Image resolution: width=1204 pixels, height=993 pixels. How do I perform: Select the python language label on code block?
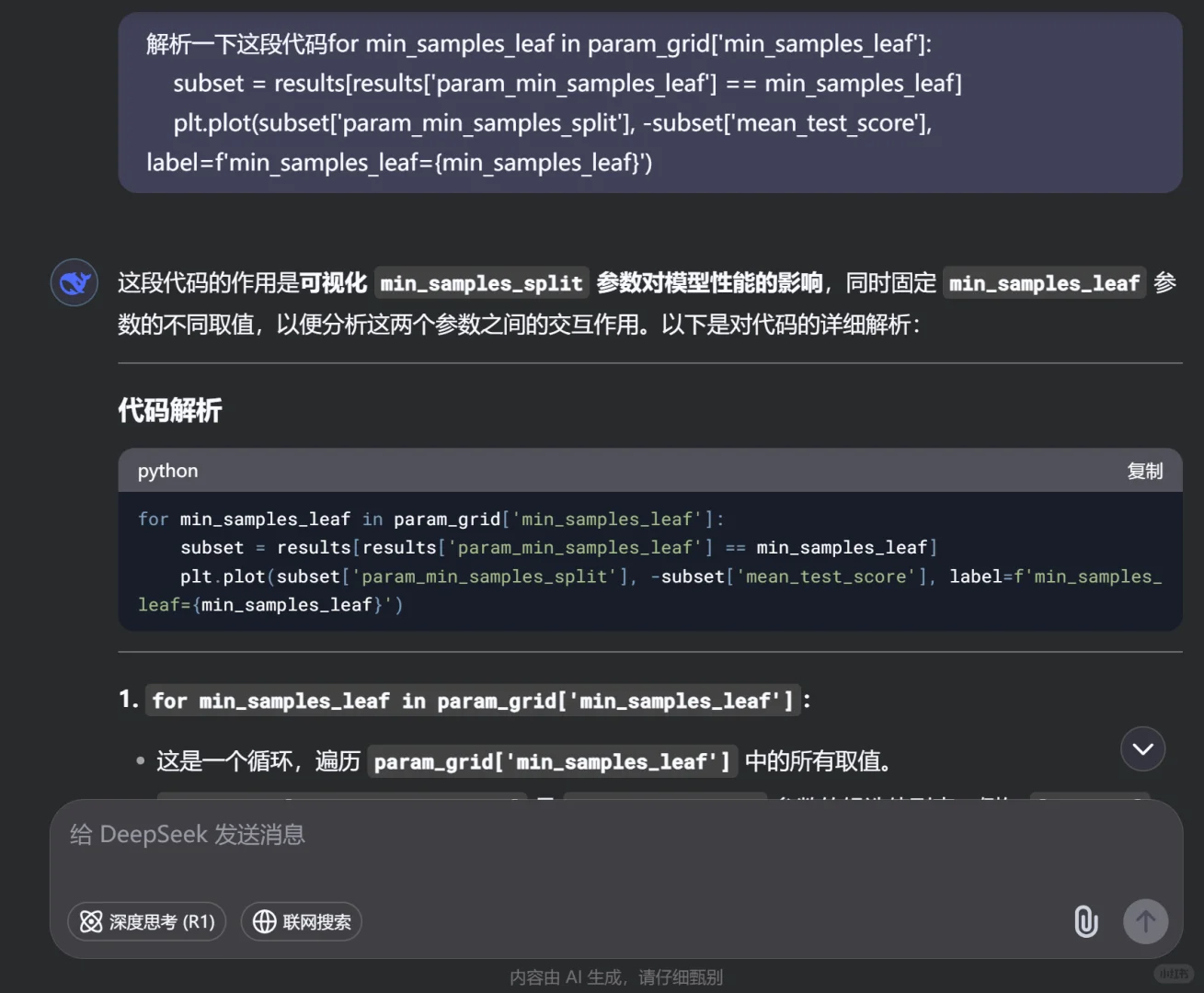click(167, 470)
